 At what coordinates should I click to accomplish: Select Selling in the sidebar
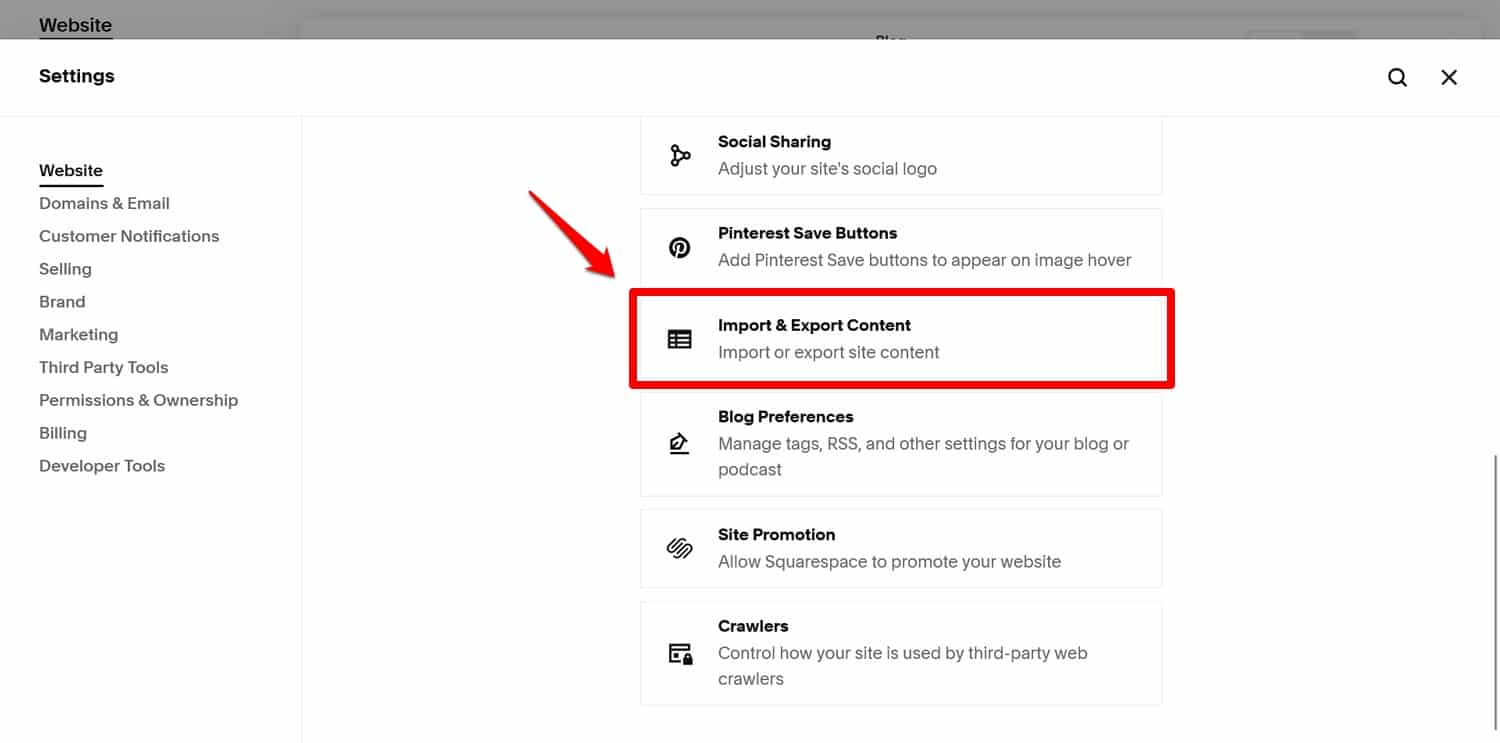(x=65, y=269)
